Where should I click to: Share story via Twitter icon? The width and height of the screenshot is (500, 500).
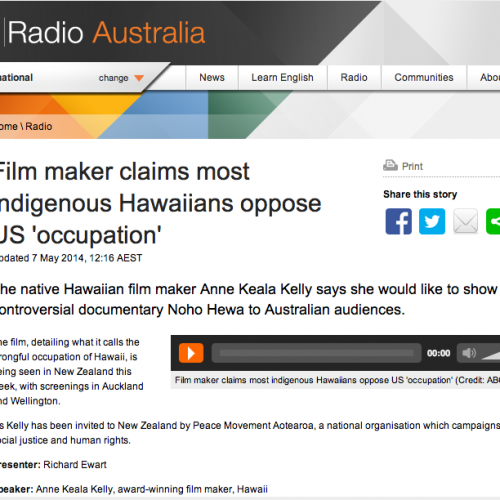(x=432, y=221)
